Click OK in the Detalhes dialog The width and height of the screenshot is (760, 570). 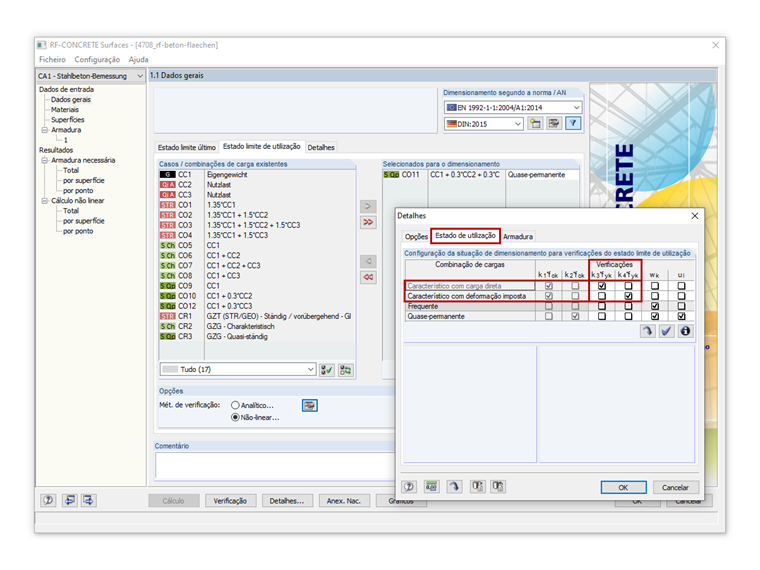623,488
